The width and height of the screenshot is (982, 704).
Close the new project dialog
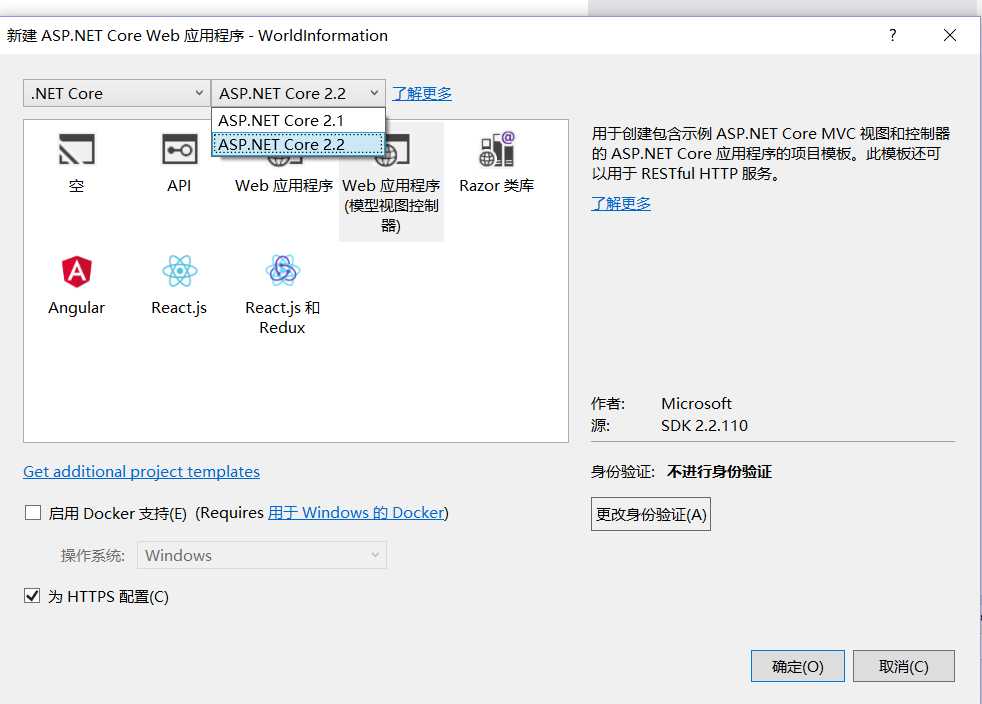pyautogui.click(x=949, y=35)
